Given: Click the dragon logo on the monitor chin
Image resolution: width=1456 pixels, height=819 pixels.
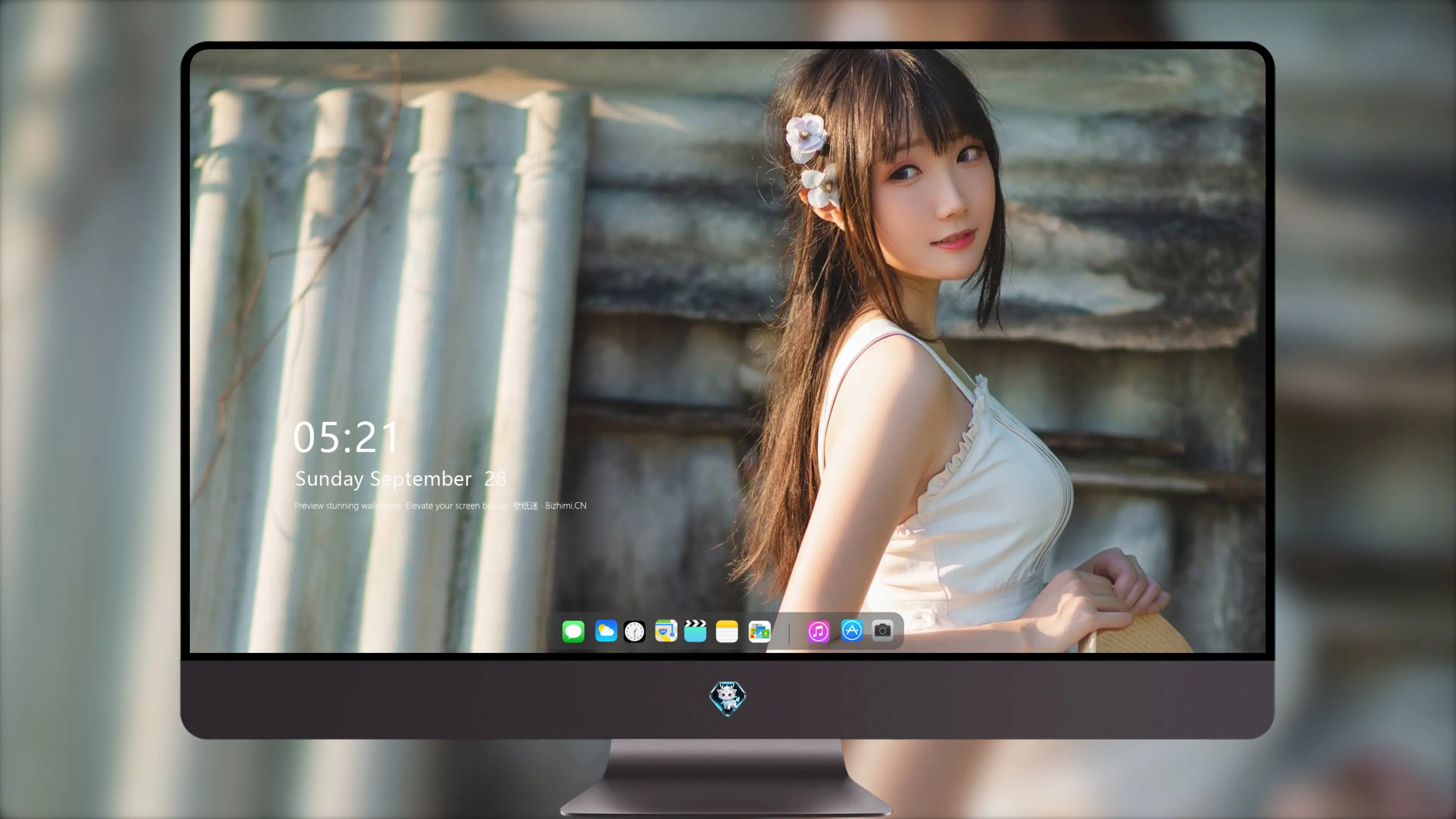Looking at the screenshot, I should point(728,698).
